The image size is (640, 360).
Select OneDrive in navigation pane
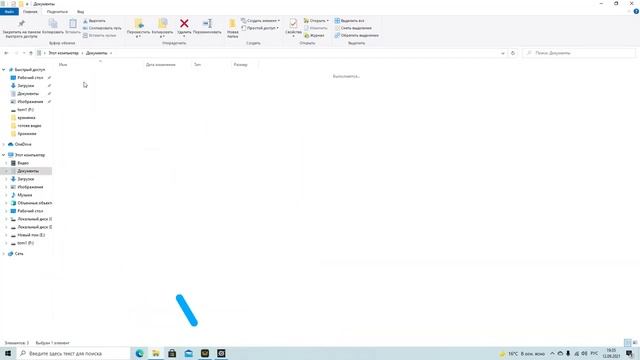tap(23, 144)
